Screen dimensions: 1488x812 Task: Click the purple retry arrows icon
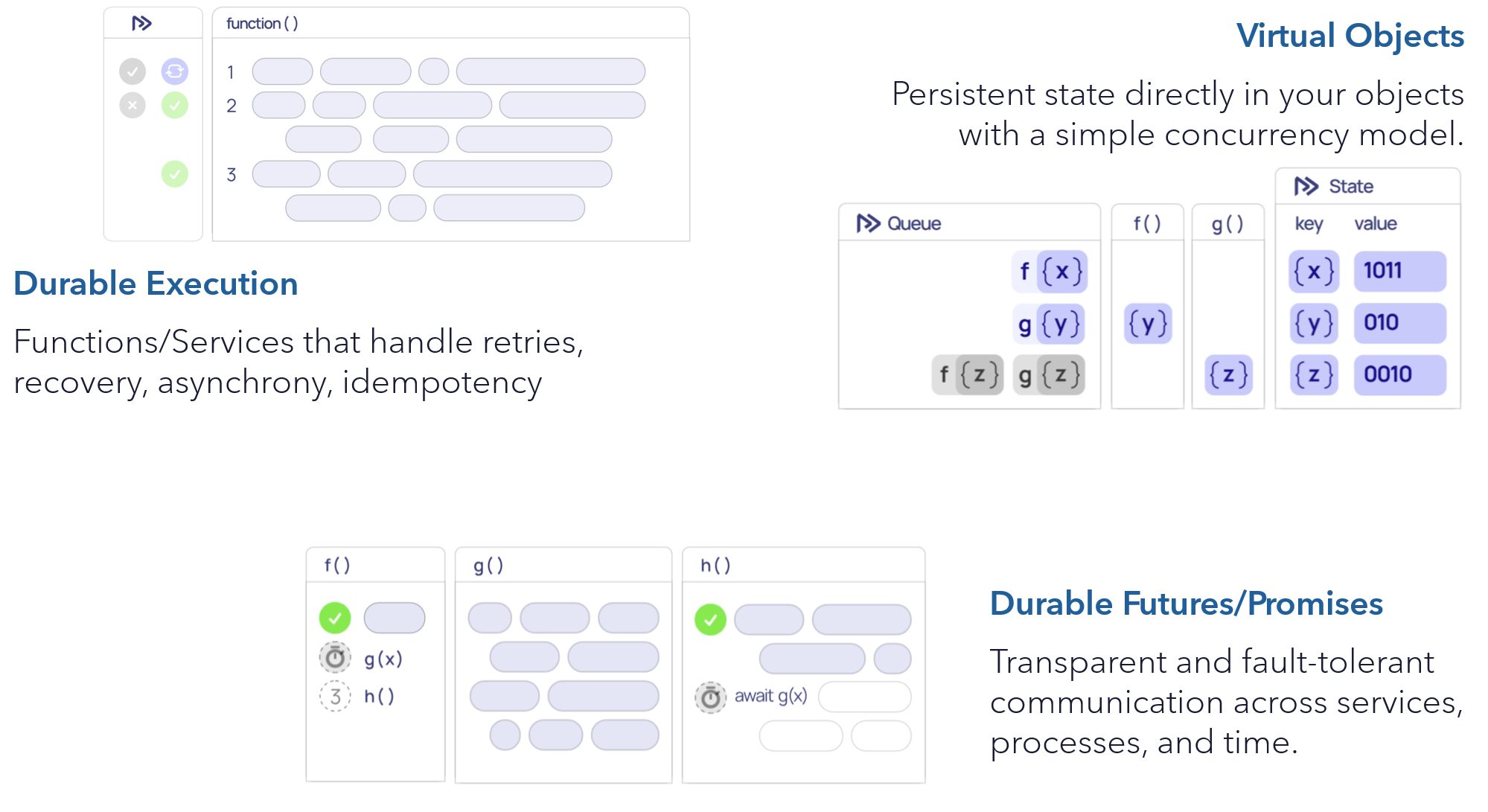coord(174,71)
